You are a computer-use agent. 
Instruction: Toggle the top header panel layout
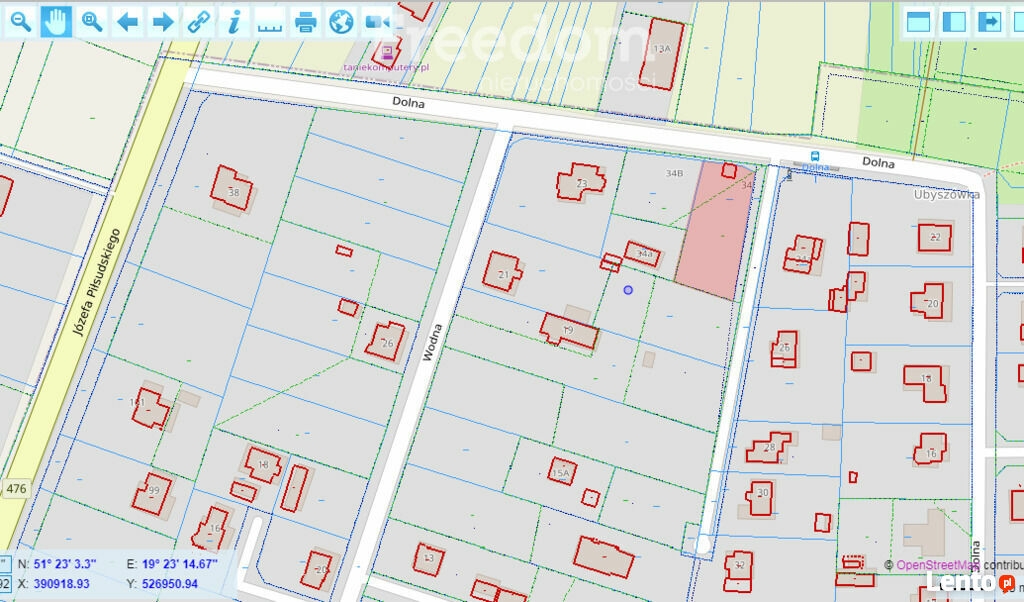point(918,21)
